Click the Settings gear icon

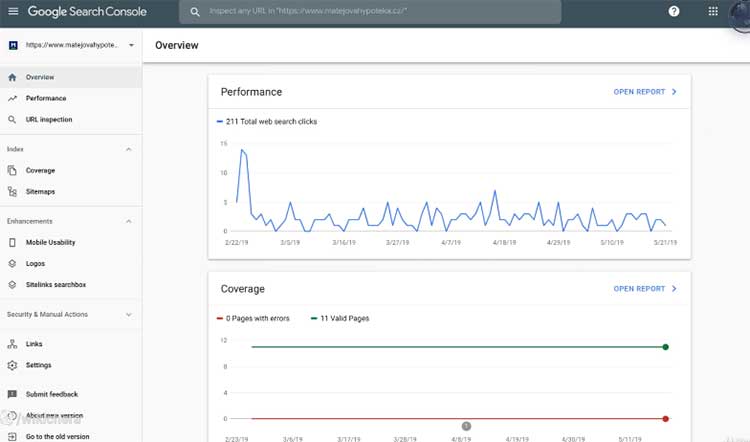coord(12,365)
